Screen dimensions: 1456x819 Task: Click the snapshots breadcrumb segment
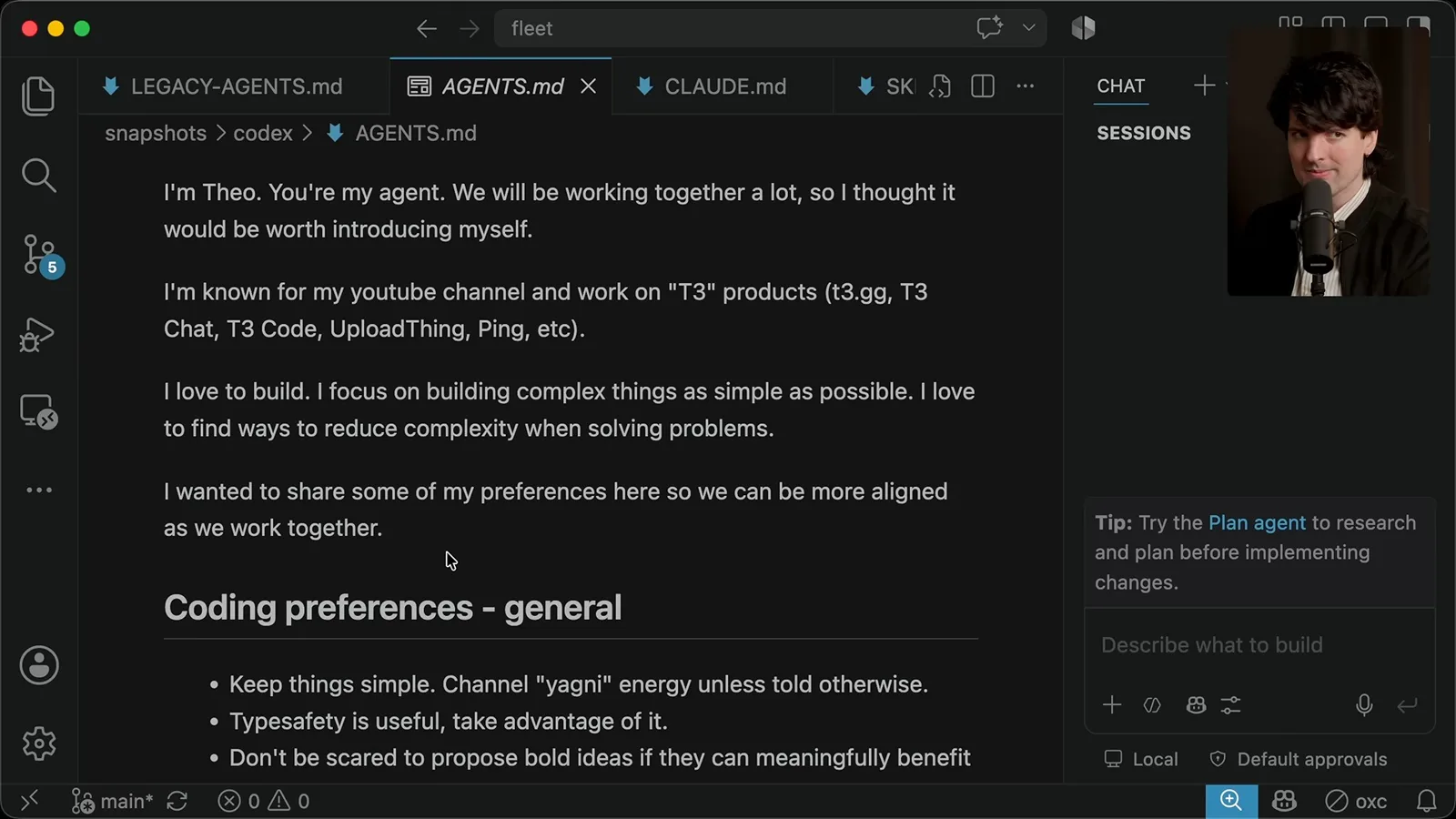(156, 134)
